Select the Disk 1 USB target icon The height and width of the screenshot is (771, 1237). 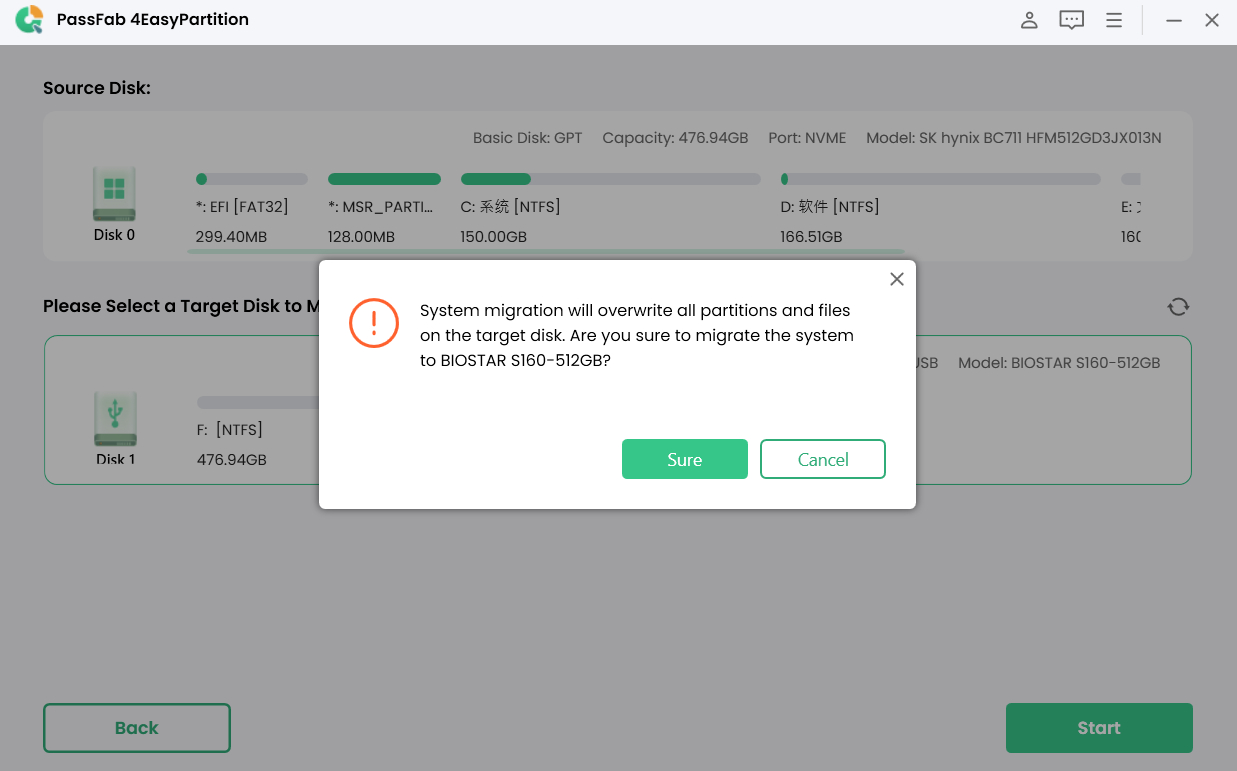pos(114,420)
